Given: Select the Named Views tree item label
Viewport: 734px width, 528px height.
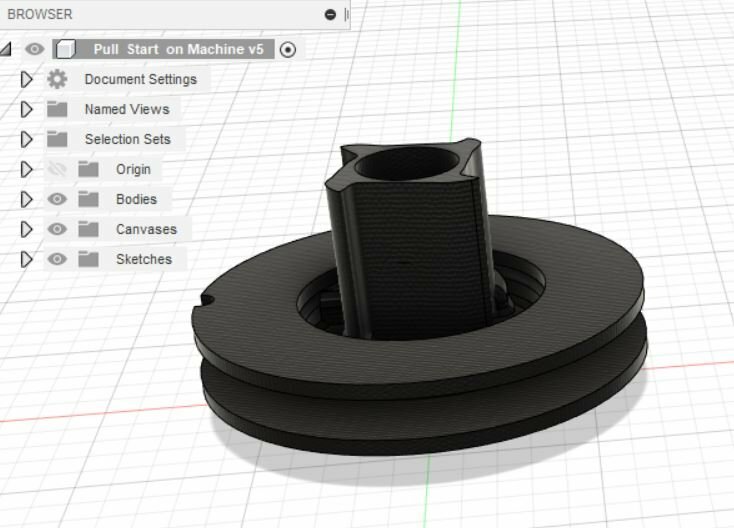Looking at the screenshot, I should pos(127,109).
